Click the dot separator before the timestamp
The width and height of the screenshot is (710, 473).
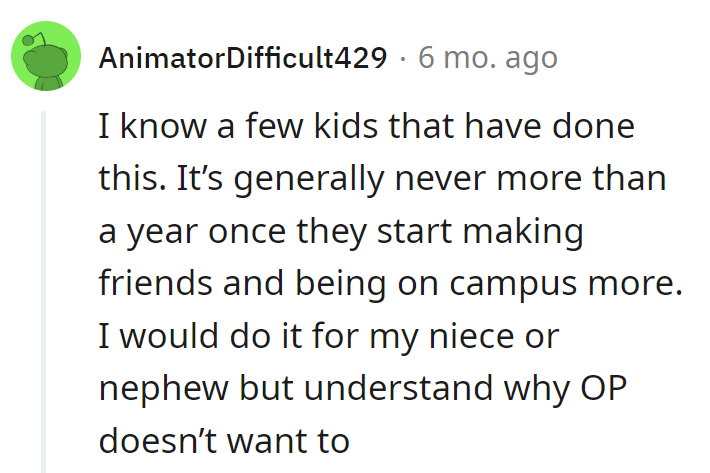coord(402,59)
